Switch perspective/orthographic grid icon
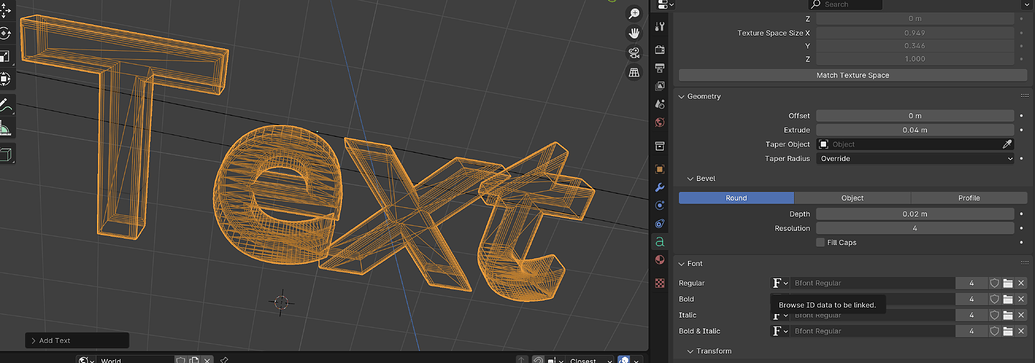Screen dimensions: 1035x363 coord(634,72)
